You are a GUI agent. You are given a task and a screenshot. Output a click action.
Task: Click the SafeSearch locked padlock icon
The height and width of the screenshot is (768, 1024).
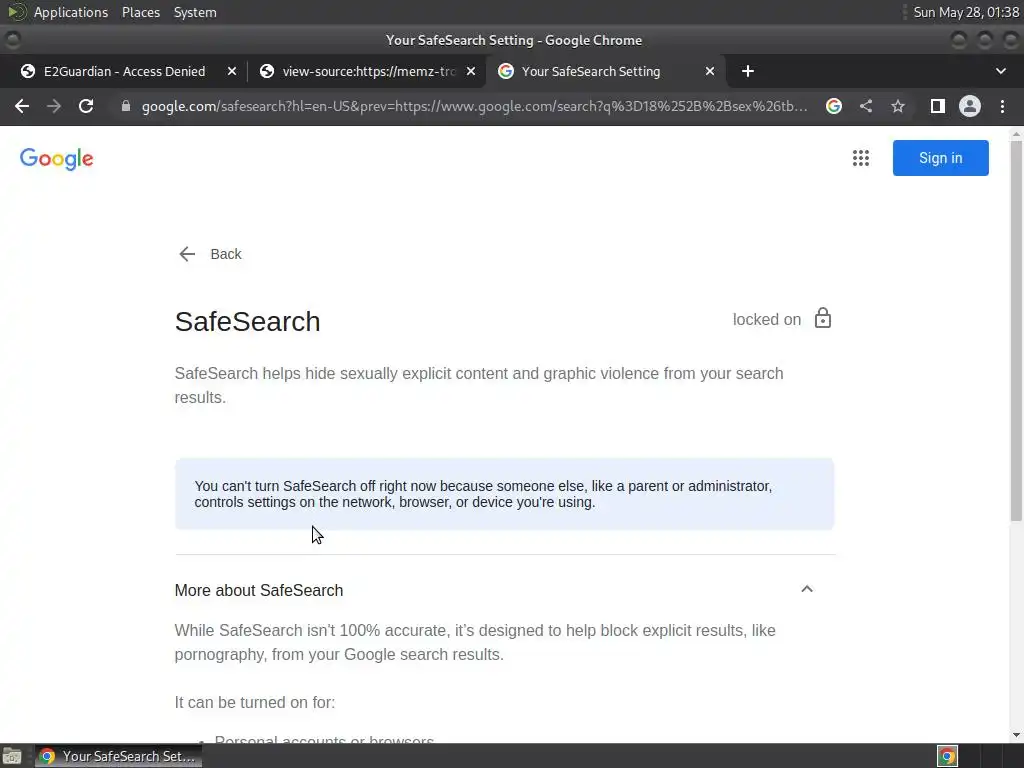pyautogui.click(x=823, y=319)
